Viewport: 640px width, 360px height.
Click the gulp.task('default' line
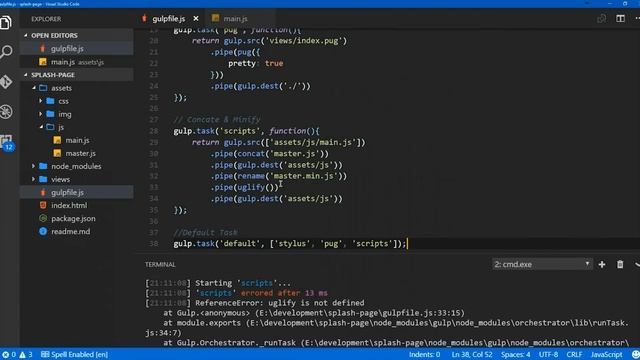click(289, 244)
